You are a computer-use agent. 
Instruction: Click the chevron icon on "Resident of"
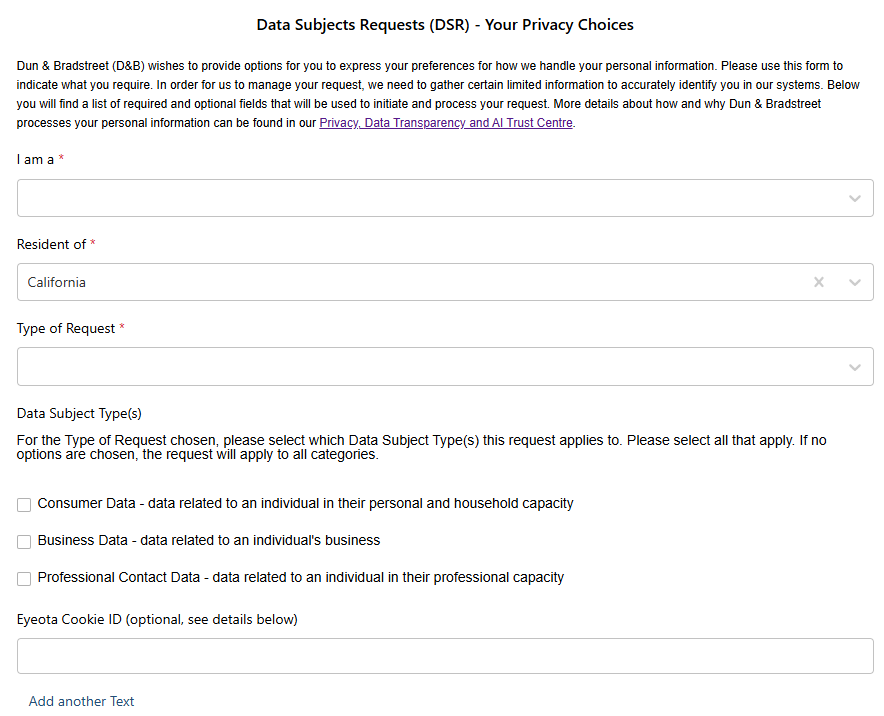(x=855, y=282)
